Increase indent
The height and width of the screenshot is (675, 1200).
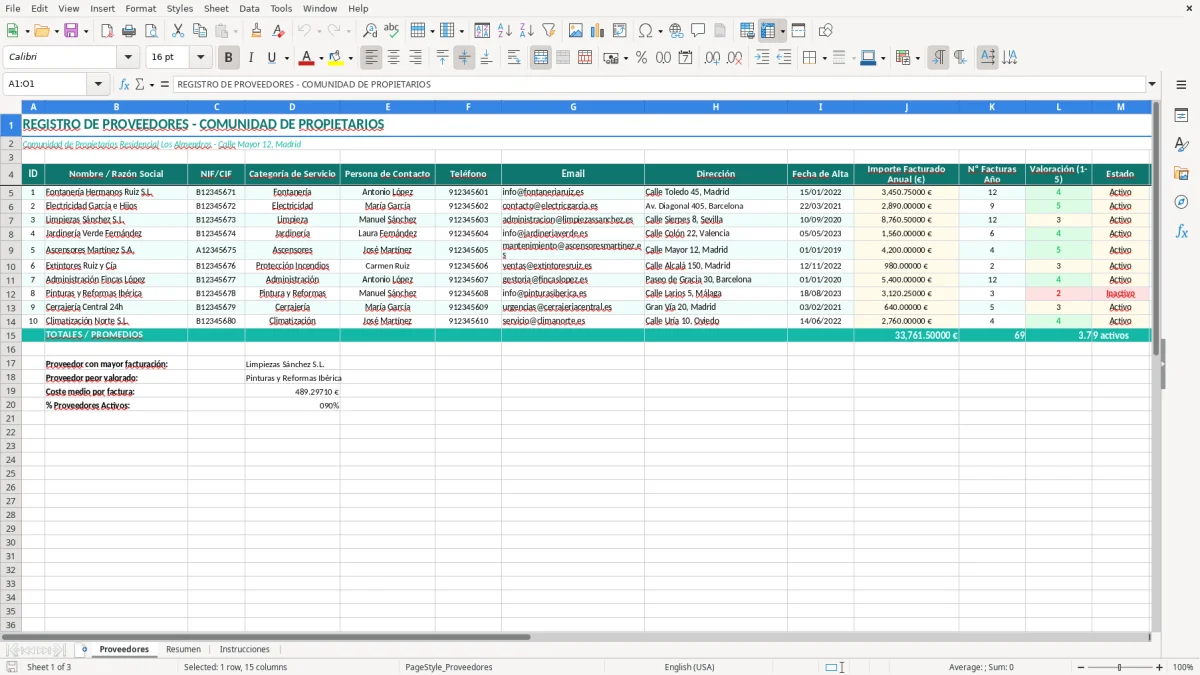click(x=762, y=58)
